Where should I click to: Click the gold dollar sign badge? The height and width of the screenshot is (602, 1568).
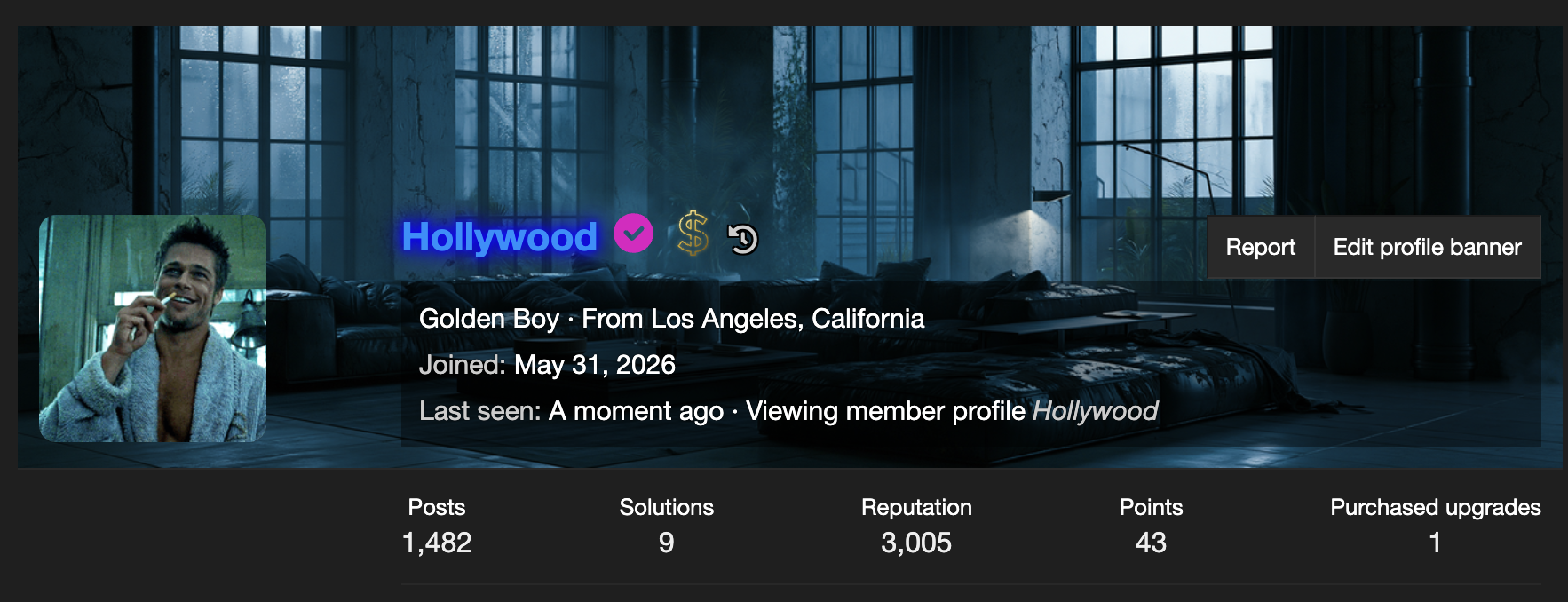click(x=693, y=234)
